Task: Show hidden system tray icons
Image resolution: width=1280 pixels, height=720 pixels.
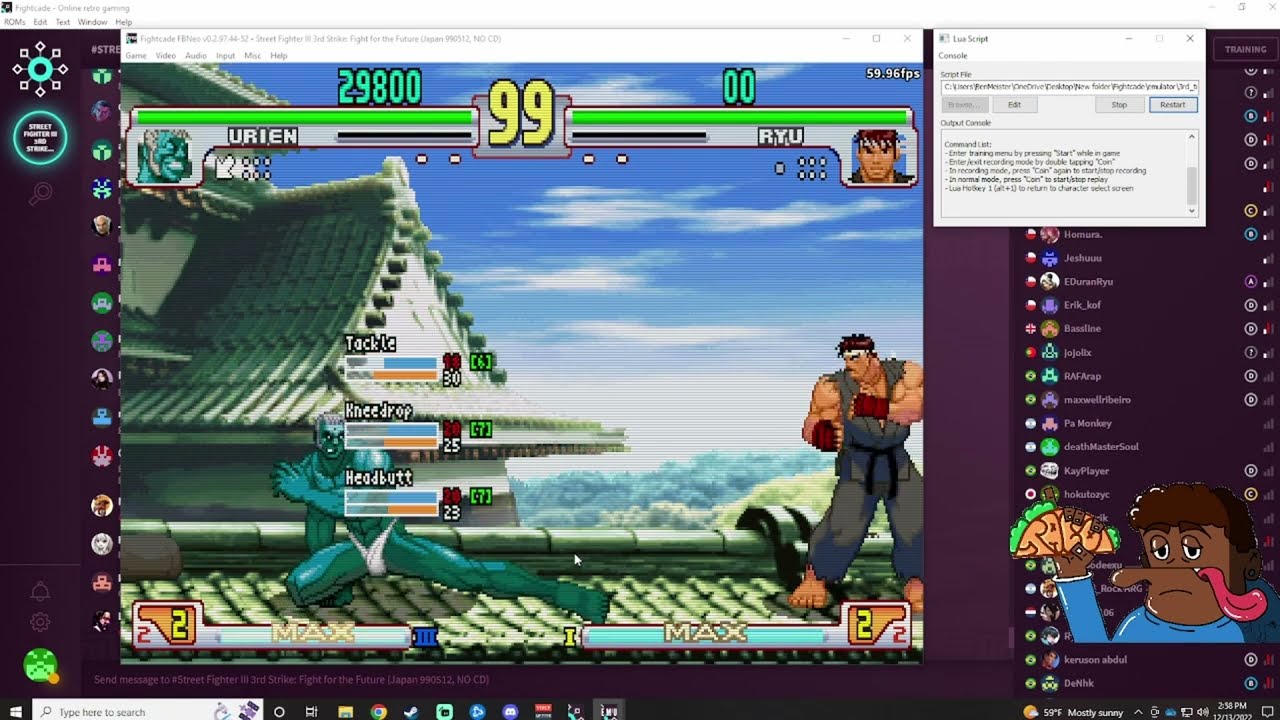Action: coord(1139,711)
